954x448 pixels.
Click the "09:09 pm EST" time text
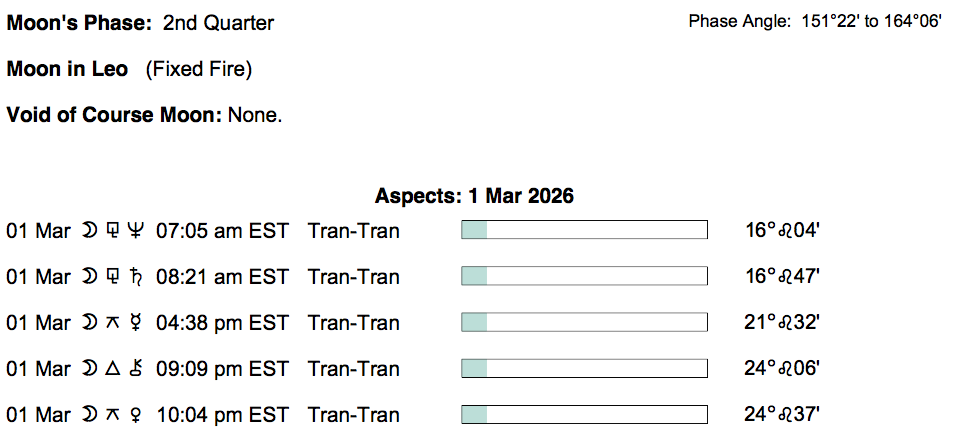tap(222, 369)
